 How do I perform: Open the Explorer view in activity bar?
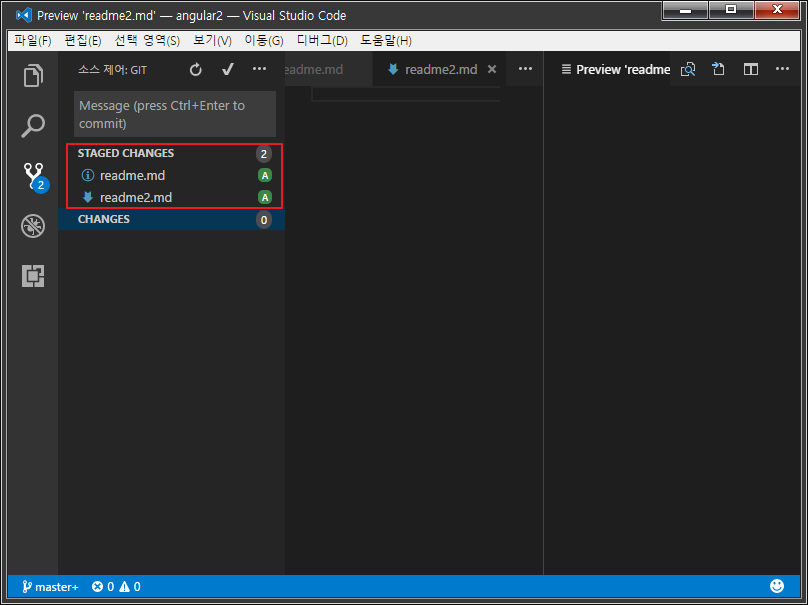click(x=33, y=76)
